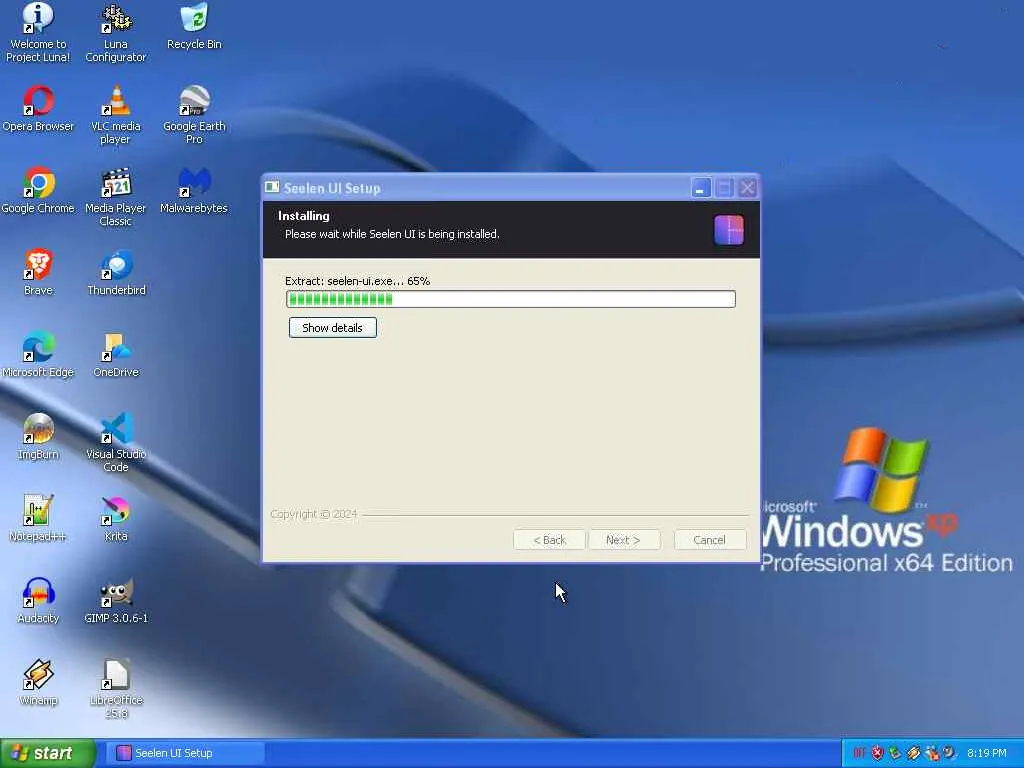The width and height of the screenshot is (1024, 768).
Task: Select the ImgBurn desktop shortcut
Action: coord(38,436)
